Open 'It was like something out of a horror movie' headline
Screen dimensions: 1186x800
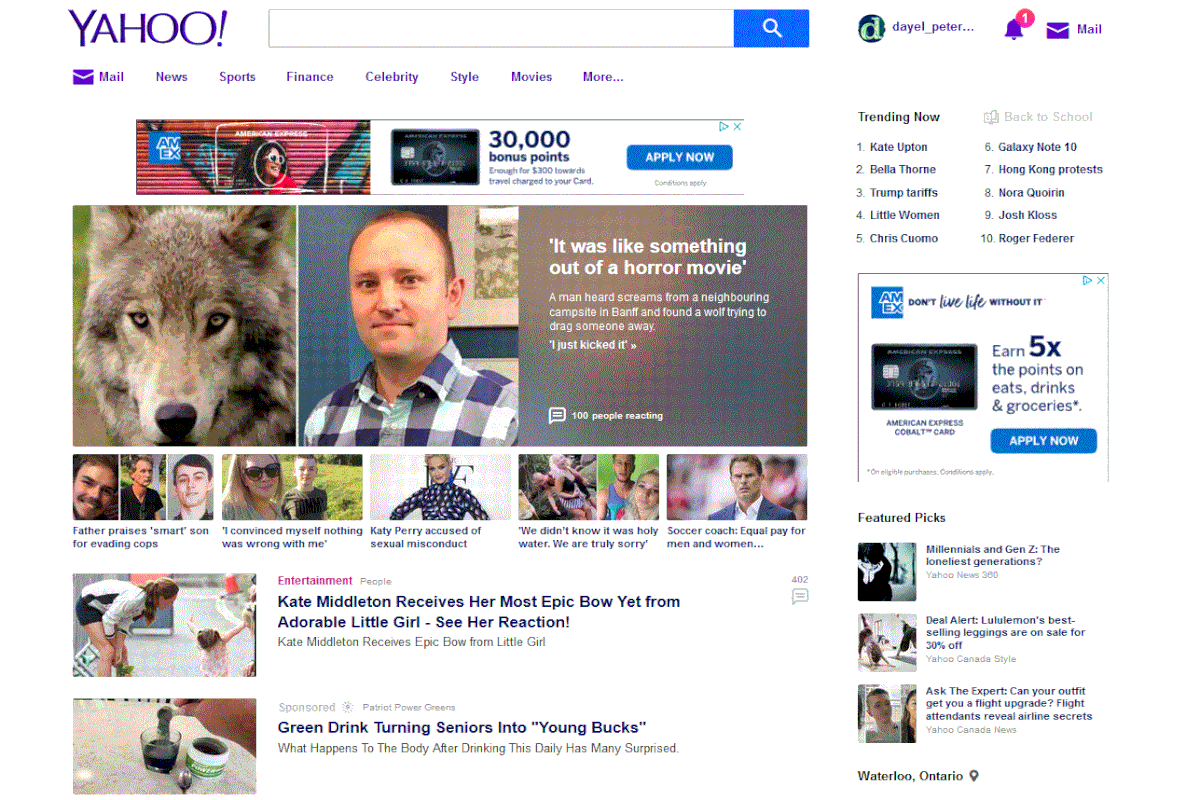647,257
